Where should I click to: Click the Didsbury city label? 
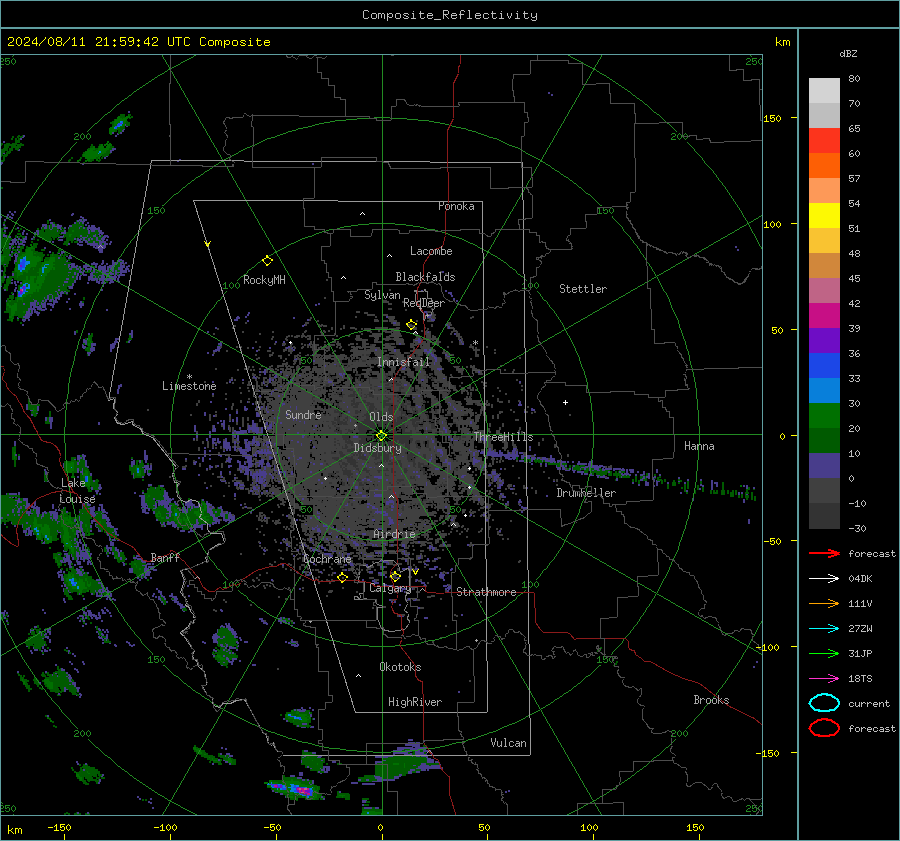pos(378,448)
